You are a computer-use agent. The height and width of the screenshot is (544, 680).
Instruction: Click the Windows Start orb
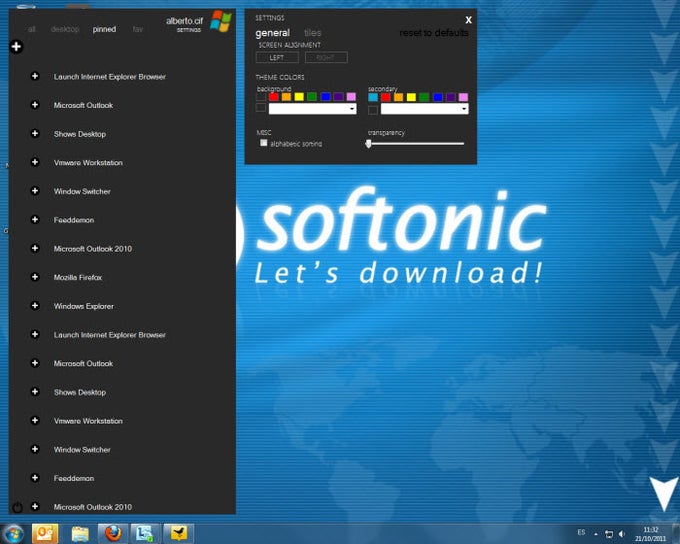[14, 532]
